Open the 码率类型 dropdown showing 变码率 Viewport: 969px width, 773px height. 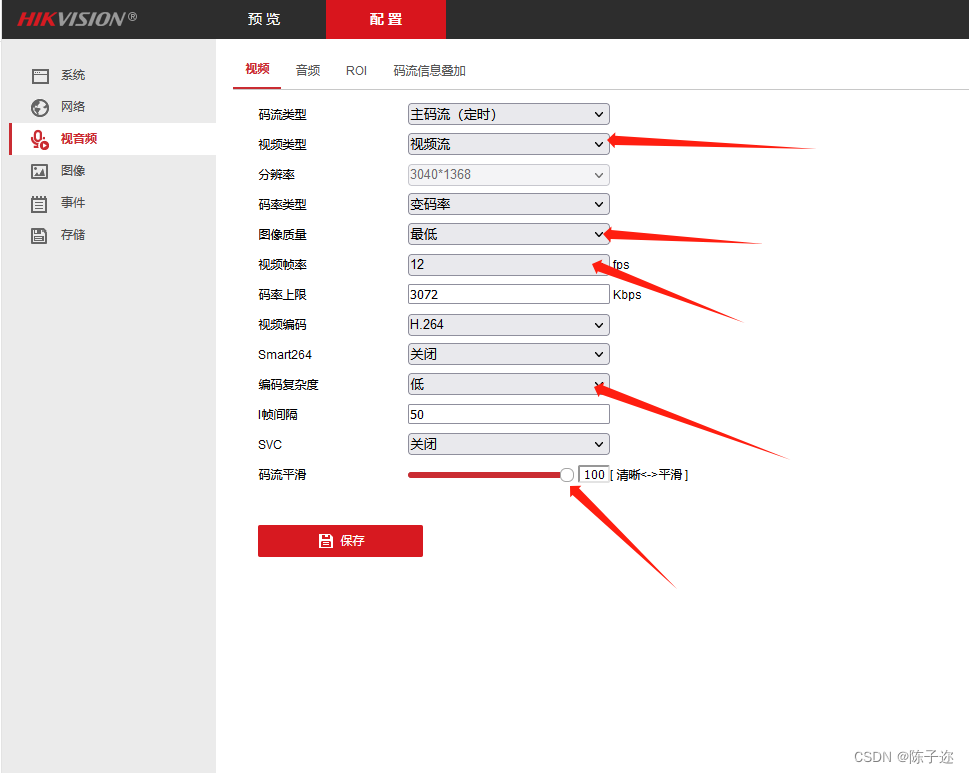click(509, 204)
